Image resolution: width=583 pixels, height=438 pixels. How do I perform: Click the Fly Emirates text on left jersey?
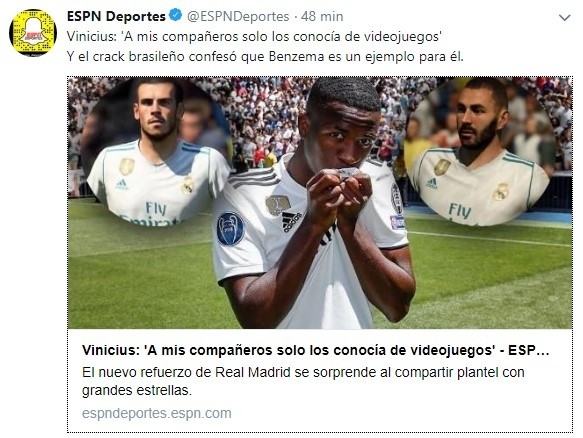pyautogui.click(x=152, y=215)
